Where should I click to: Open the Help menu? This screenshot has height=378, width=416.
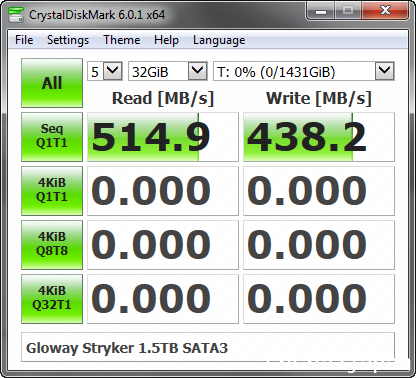coord(166,40)
